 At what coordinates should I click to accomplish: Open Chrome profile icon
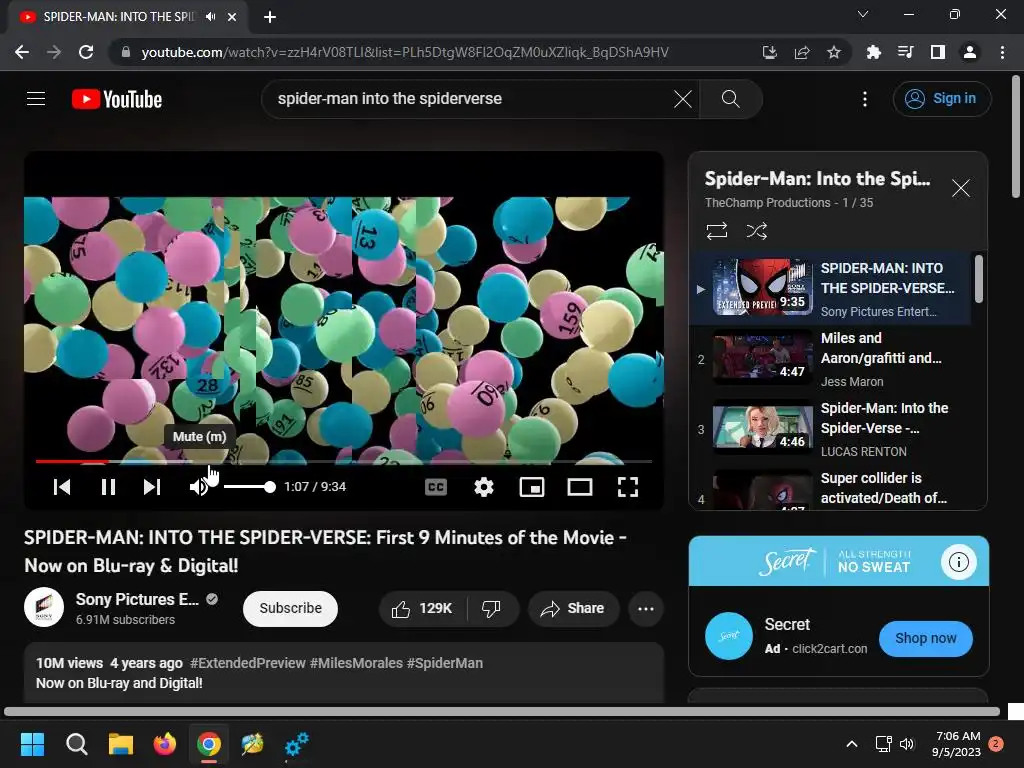(x=970, y=52)
